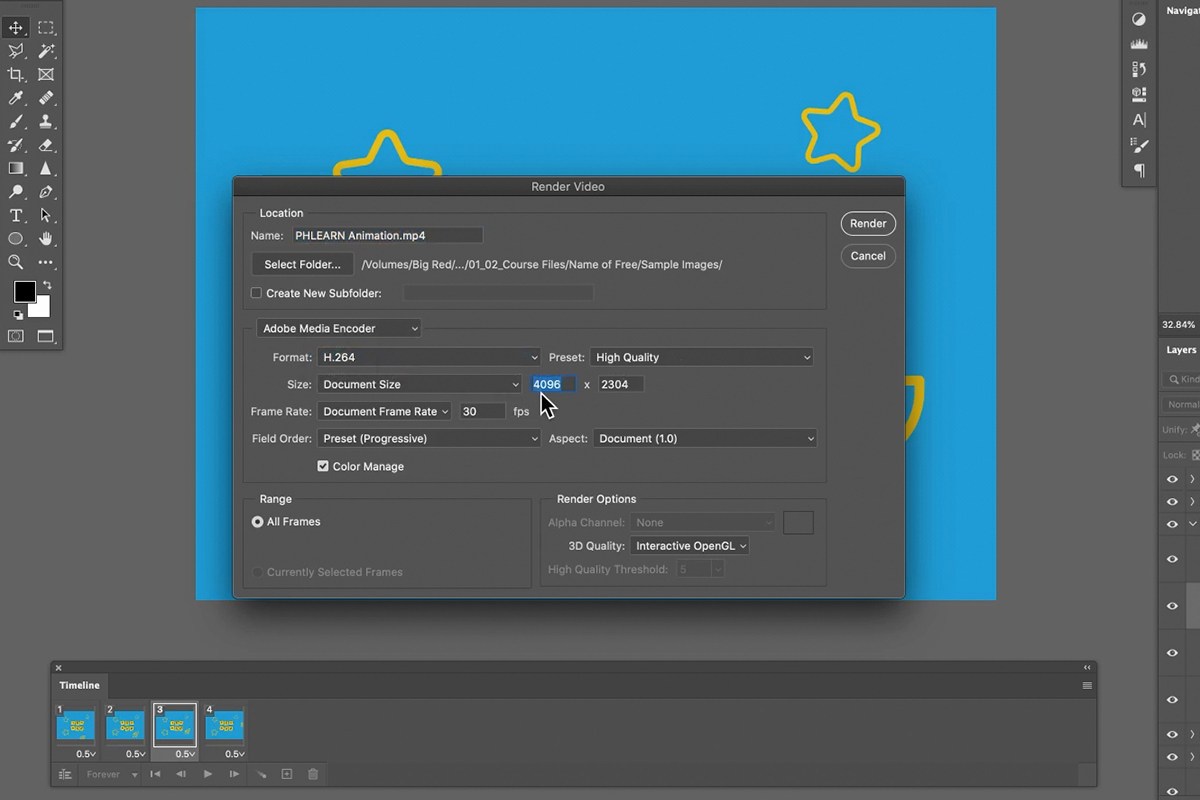Convert to video timeline icon

pyautogui.click(x=66, y=774)
